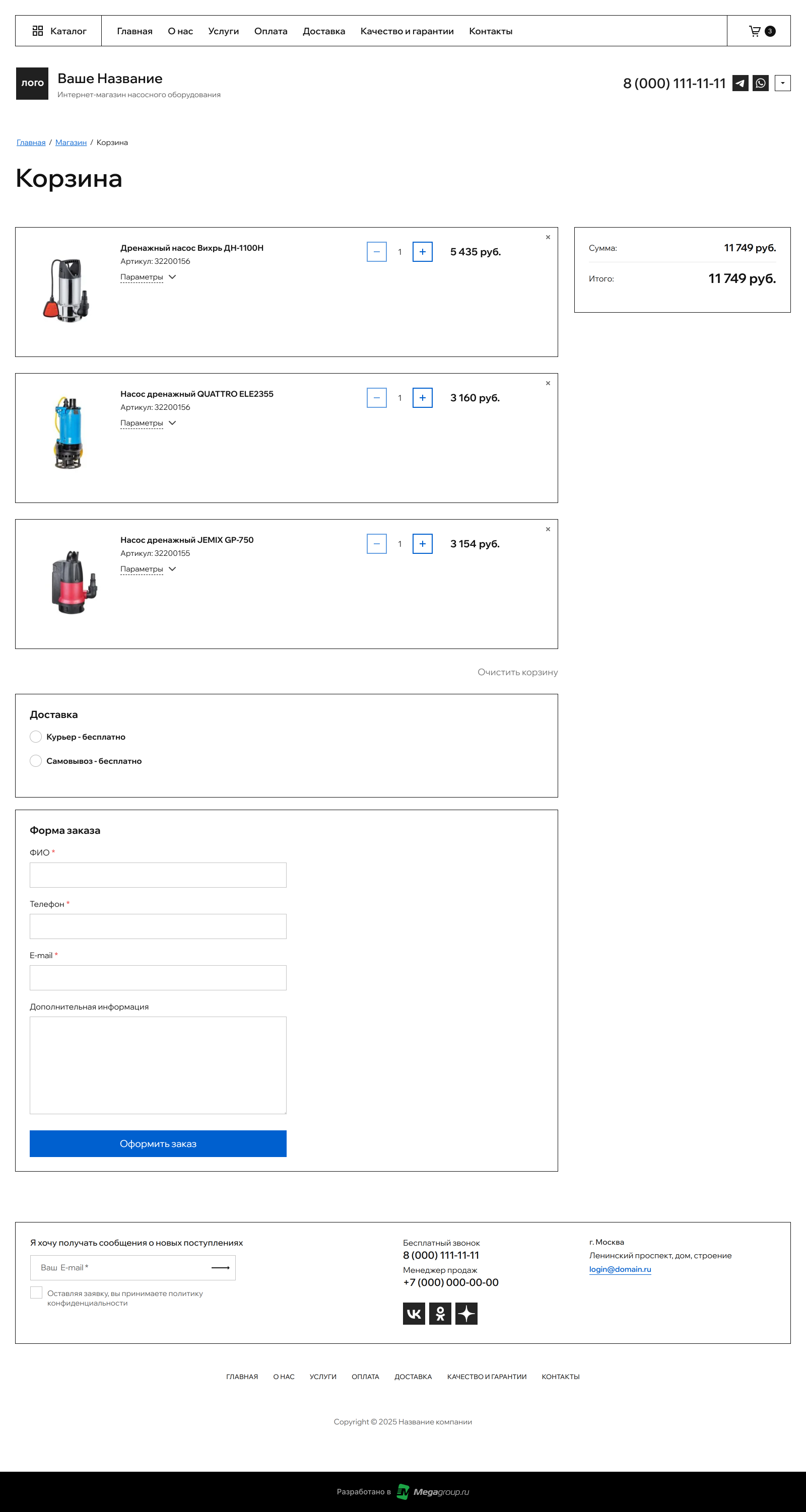Expand Параметры for Вихрь ДН-1100Н pump

tap(148, 277)
